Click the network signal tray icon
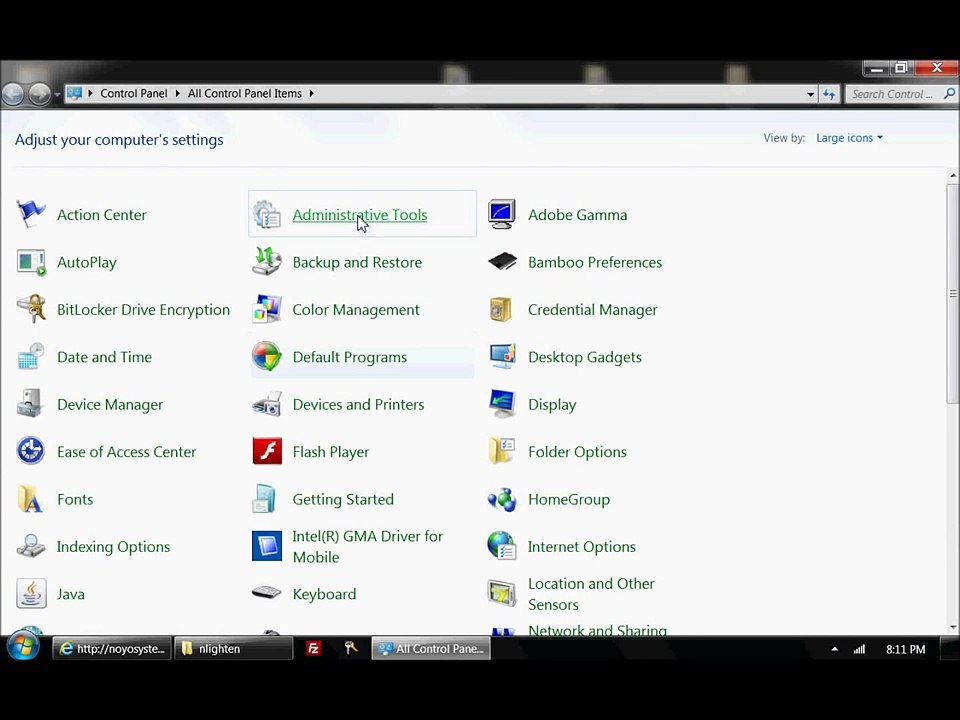 pos(860,649)
